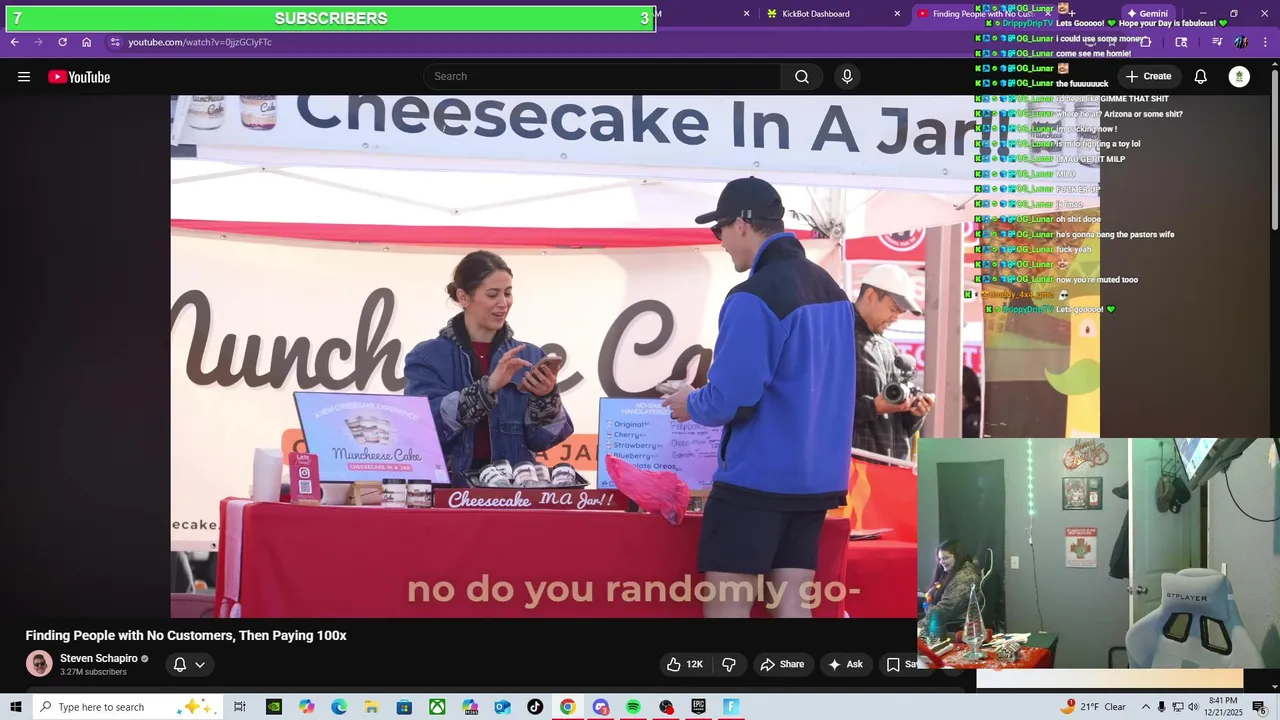
Task: Open a new browser tab
Action: click(x=1071, y=14)
